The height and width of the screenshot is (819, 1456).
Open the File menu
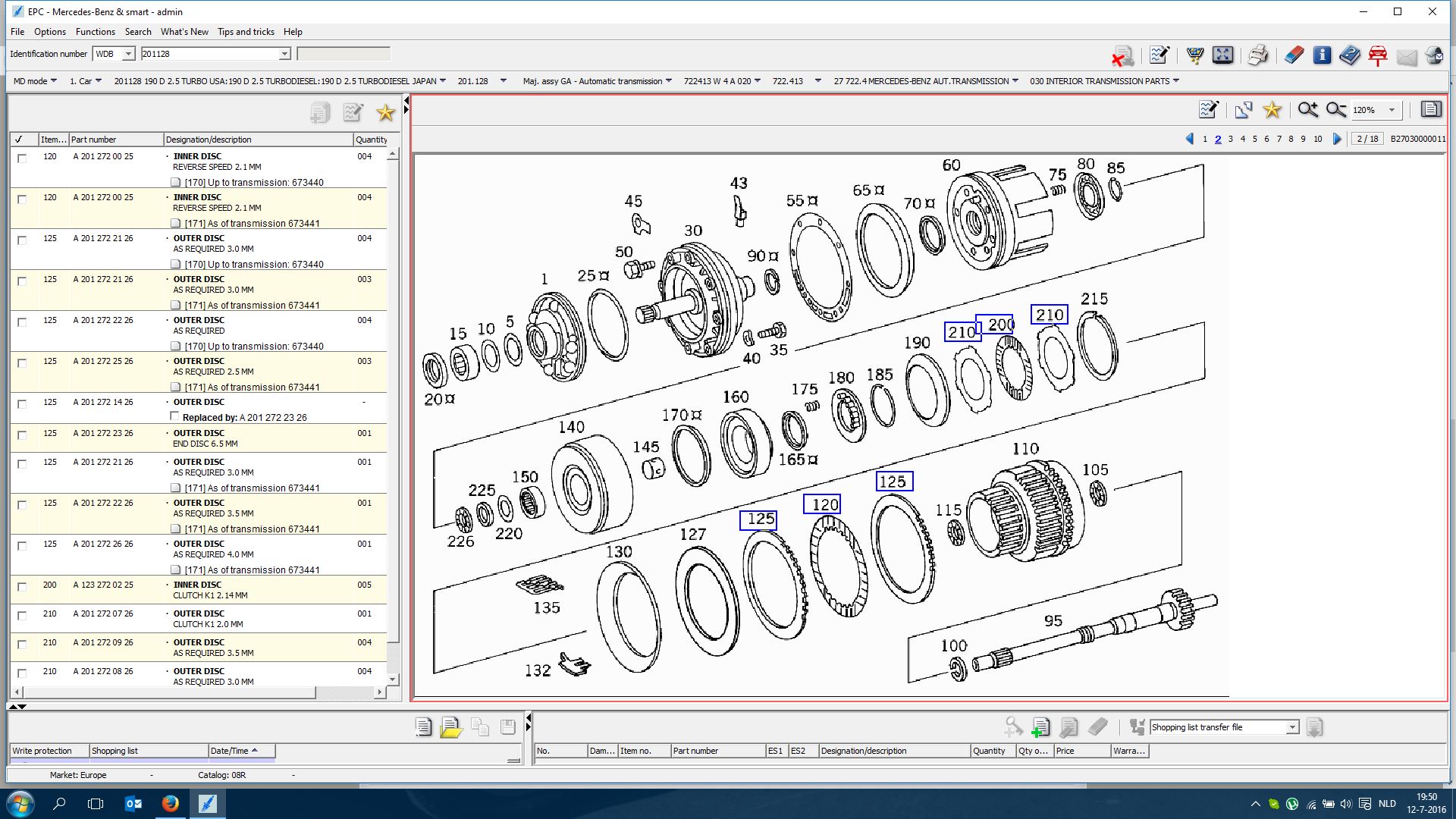point(17,32)
